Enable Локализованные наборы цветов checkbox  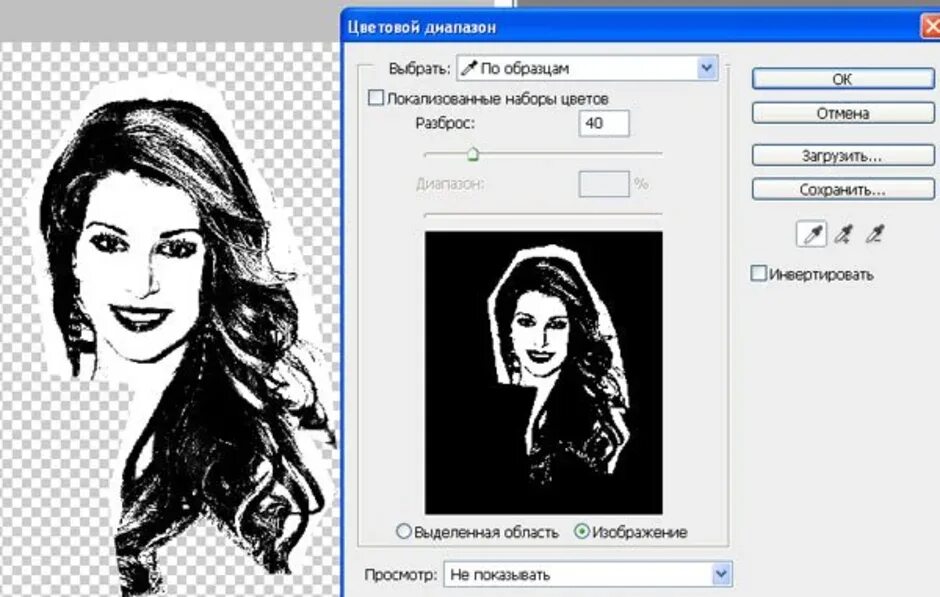pos(375,98)
